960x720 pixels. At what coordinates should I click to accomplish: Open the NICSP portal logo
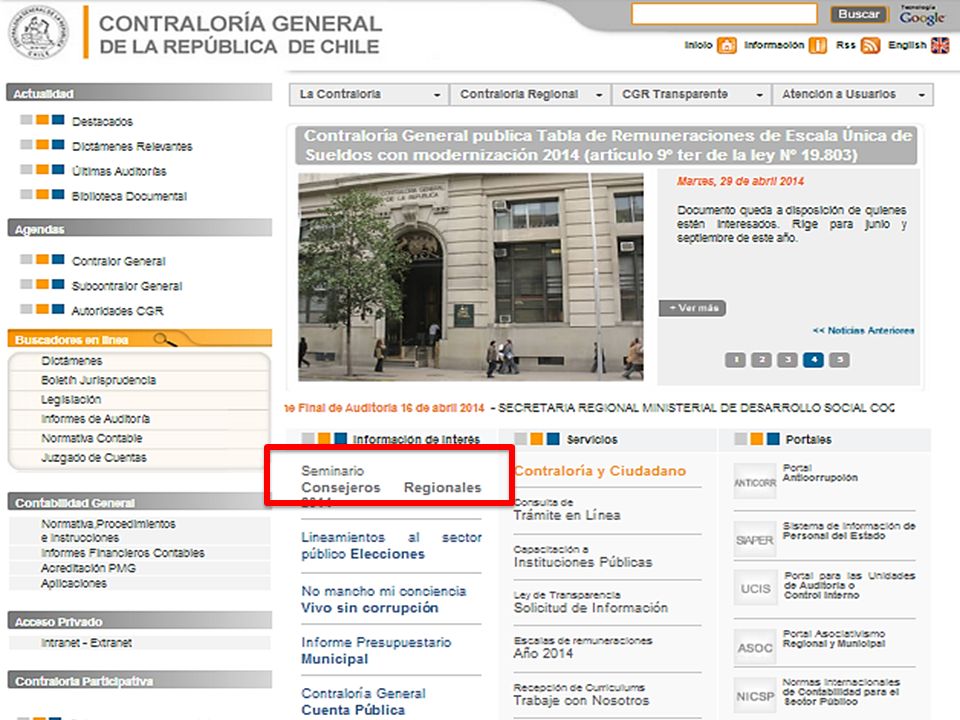755,696
